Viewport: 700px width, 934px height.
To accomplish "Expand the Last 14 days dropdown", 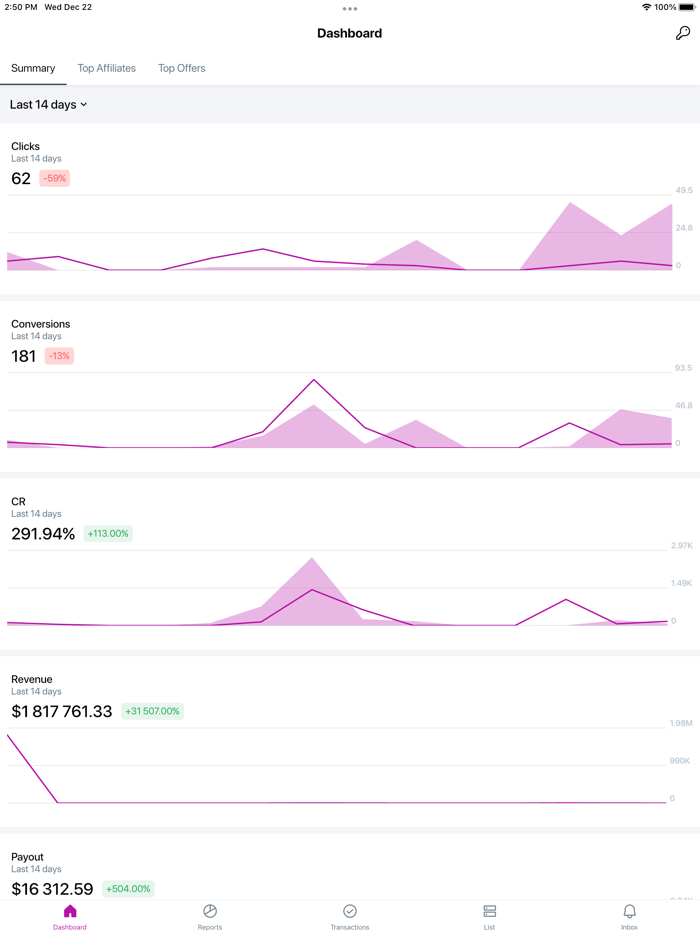I will pyautogui.click(x=48, y=104).
